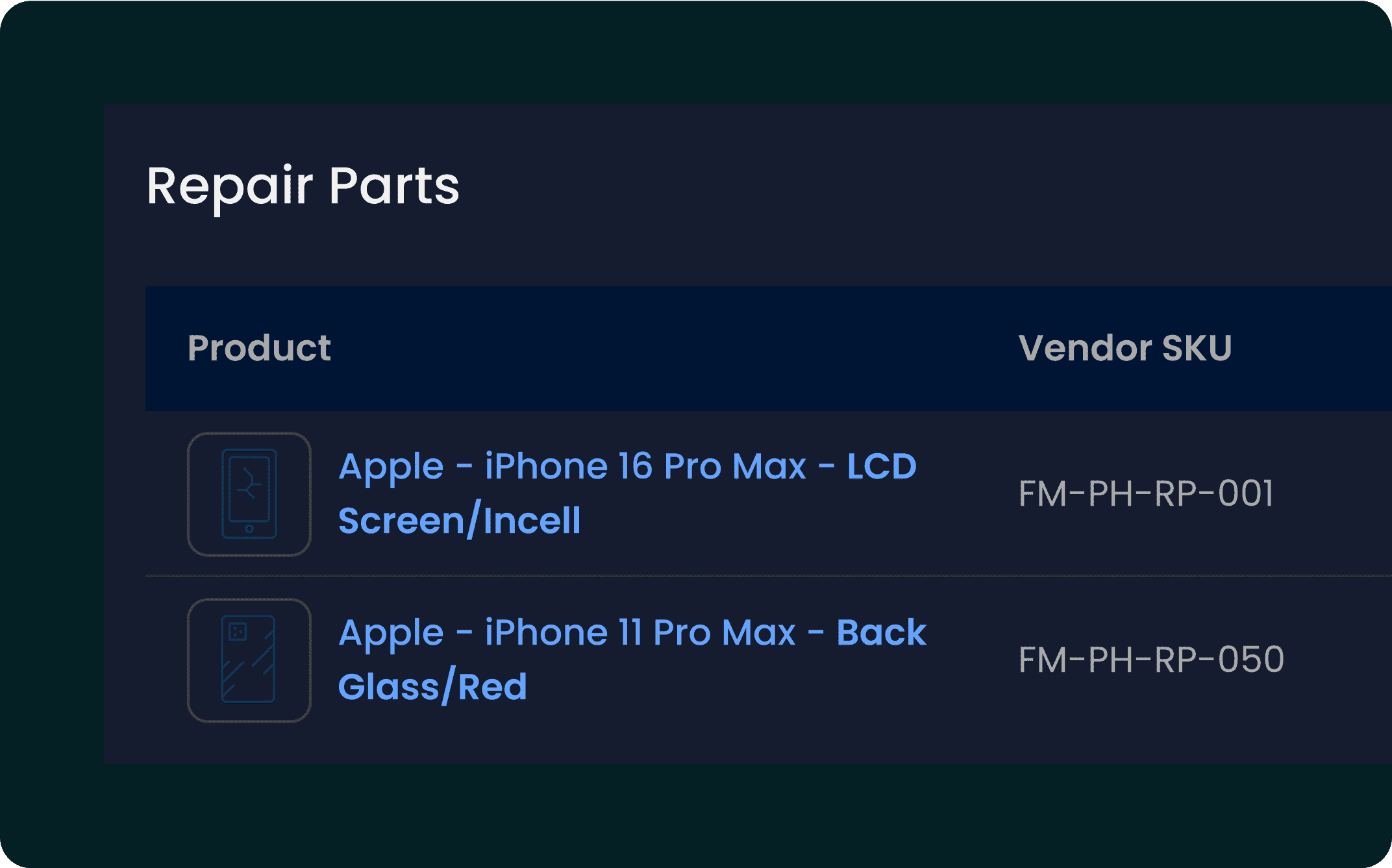Click the camera module on the back glass icon

click(238, 631)
